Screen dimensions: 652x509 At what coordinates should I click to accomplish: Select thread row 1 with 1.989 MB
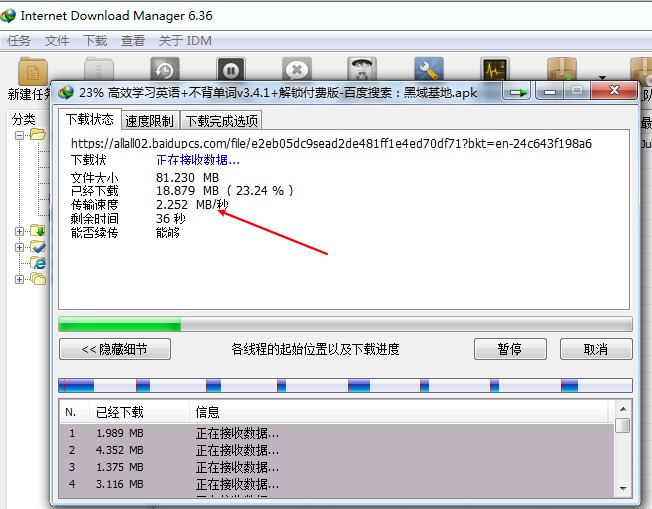(x=337, y=433)
